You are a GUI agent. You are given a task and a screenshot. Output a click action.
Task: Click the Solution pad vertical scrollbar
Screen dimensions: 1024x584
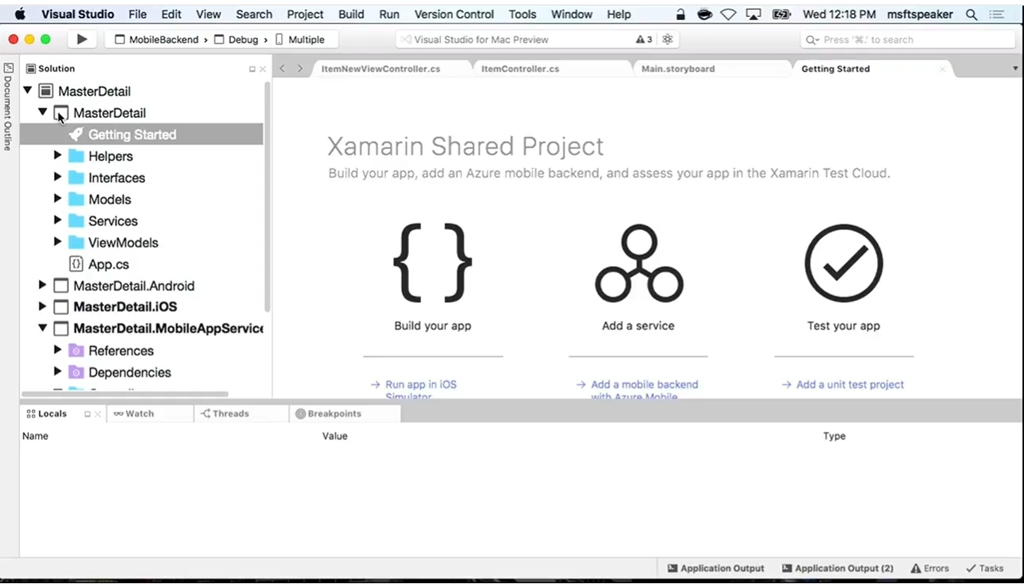pyautogui.click(x=267, y=196)
